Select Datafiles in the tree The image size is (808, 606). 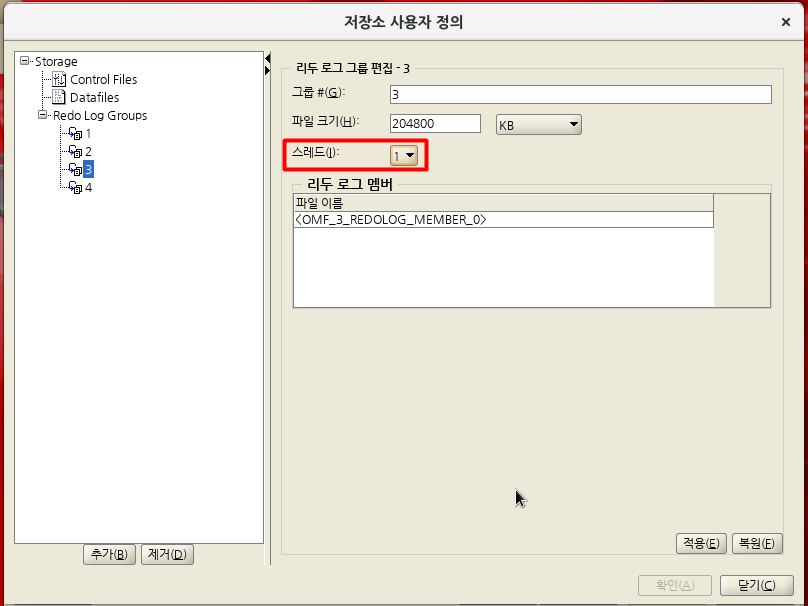coord(94,97)
